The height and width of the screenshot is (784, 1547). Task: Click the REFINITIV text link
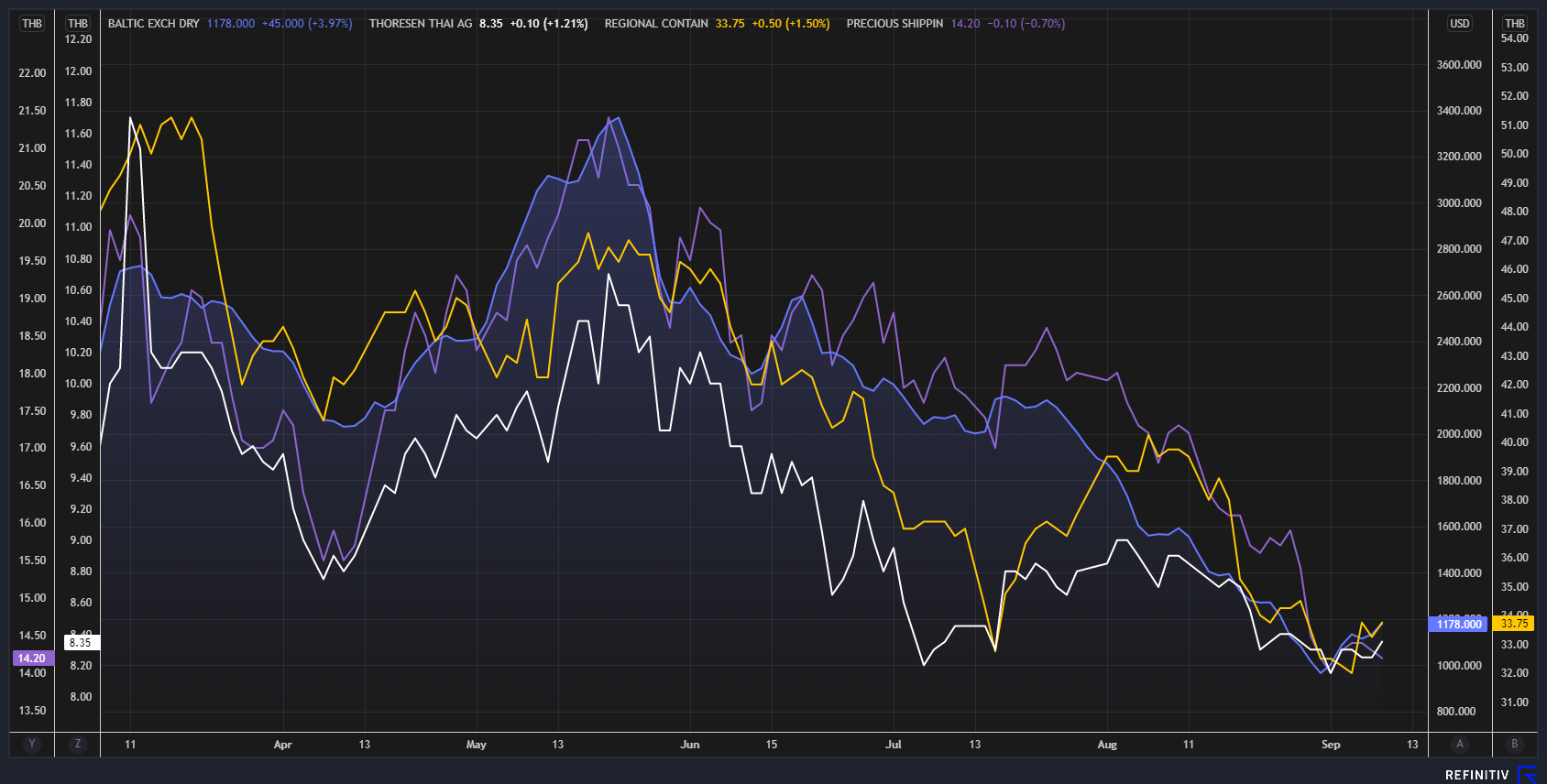[1477, 775]
